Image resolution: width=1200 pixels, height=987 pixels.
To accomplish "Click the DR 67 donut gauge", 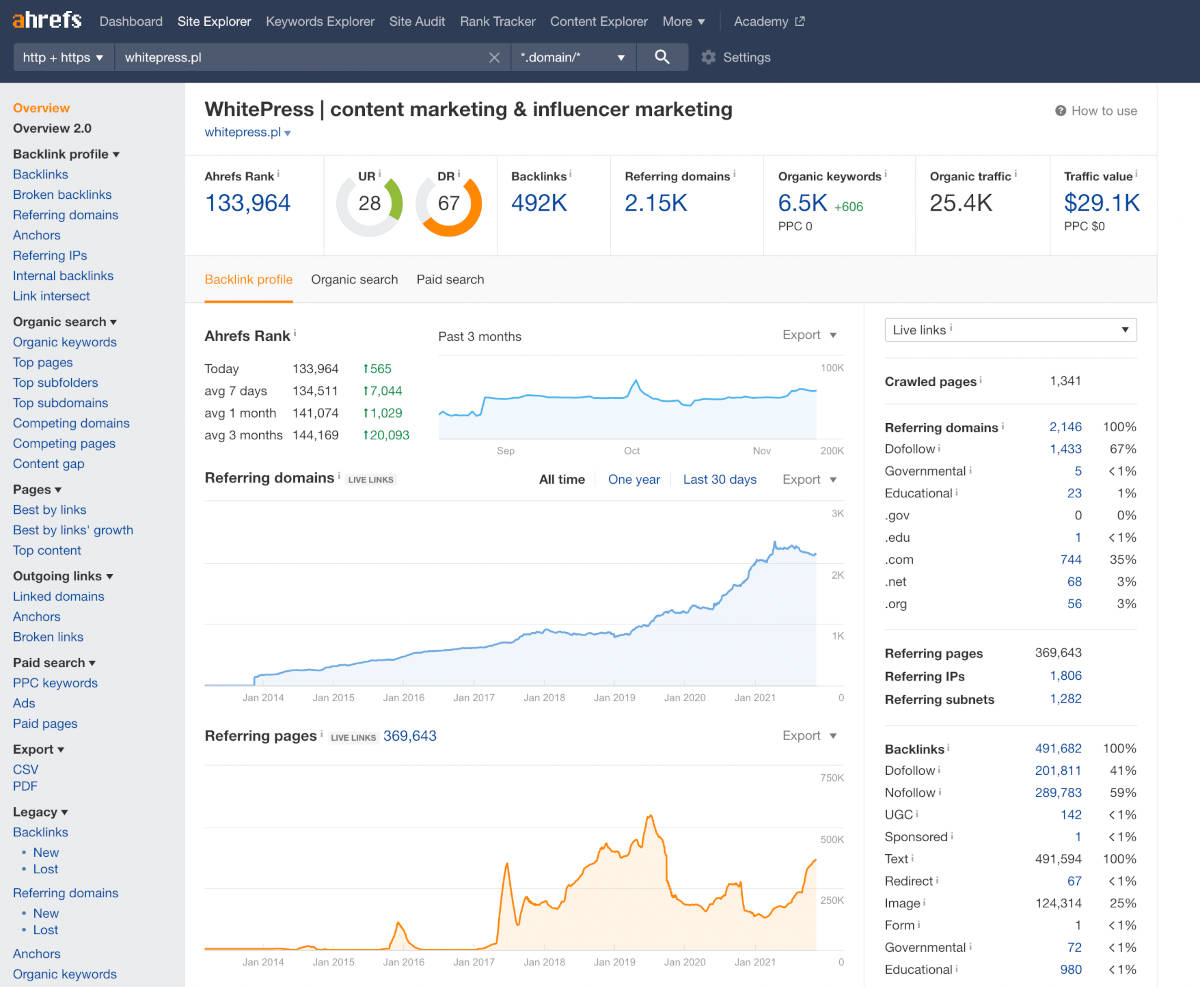I will point(449,203).
